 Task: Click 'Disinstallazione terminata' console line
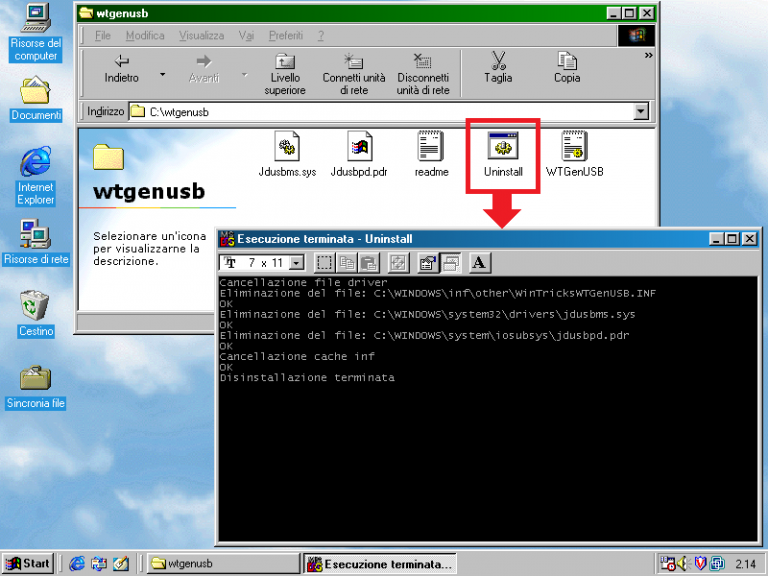click(x=307, y=378)
